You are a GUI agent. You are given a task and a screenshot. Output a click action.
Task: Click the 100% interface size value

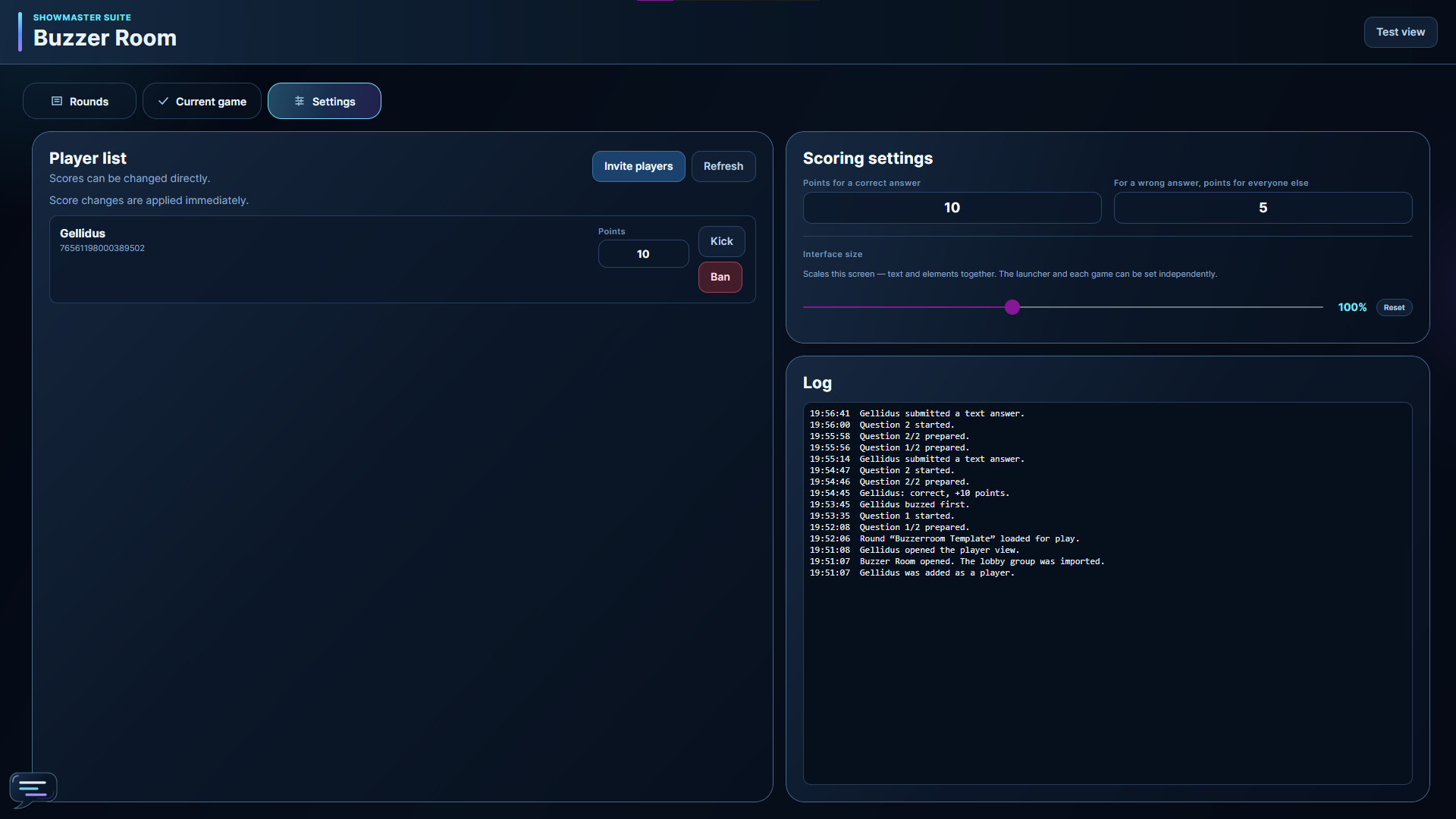coord(1352,307)
